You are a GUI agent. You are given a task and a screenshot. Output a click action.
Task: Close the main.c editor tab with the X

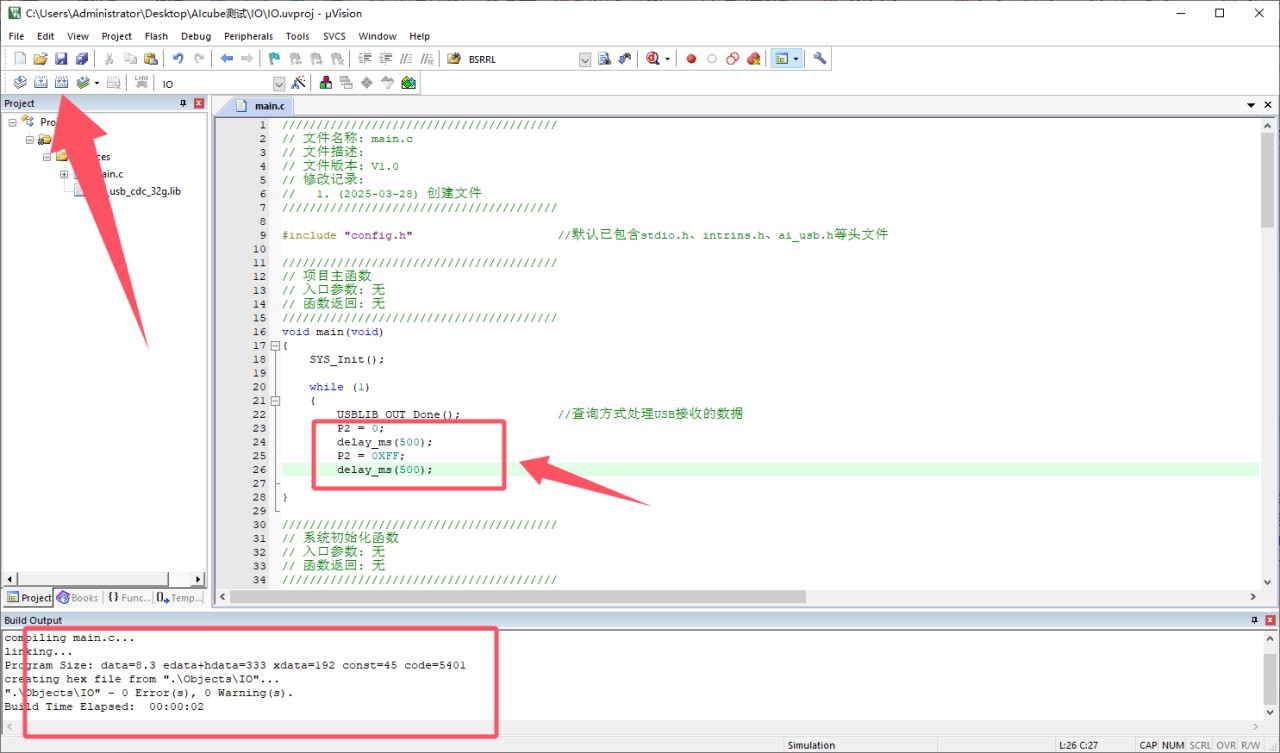[x=1267, y=105]
